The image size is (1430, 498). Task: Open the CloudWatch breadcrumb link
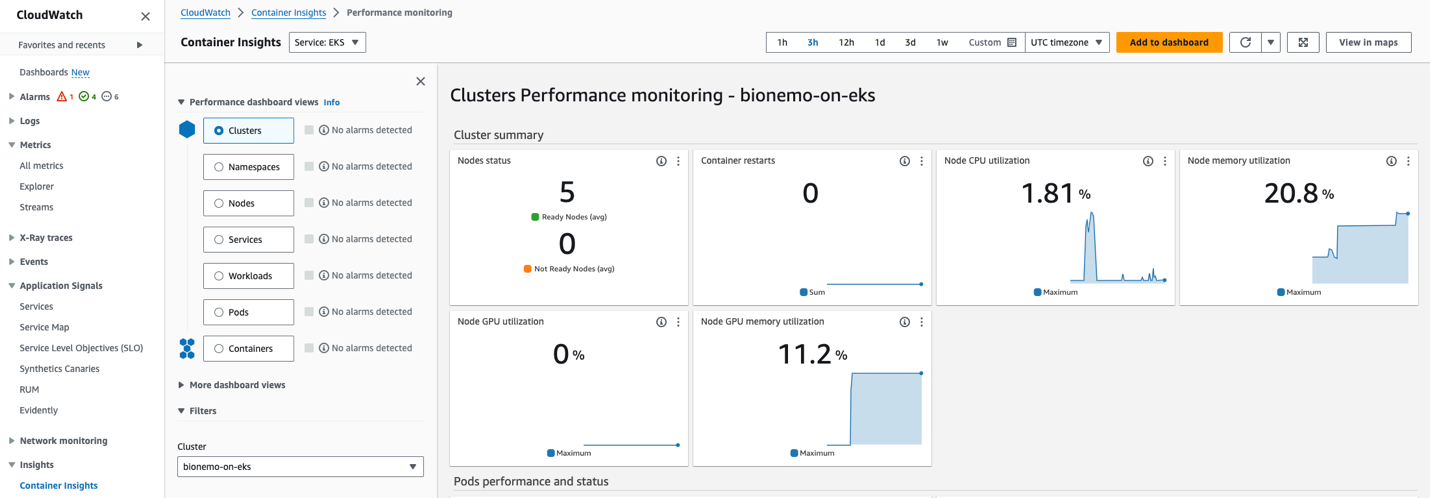click(205, 13)
